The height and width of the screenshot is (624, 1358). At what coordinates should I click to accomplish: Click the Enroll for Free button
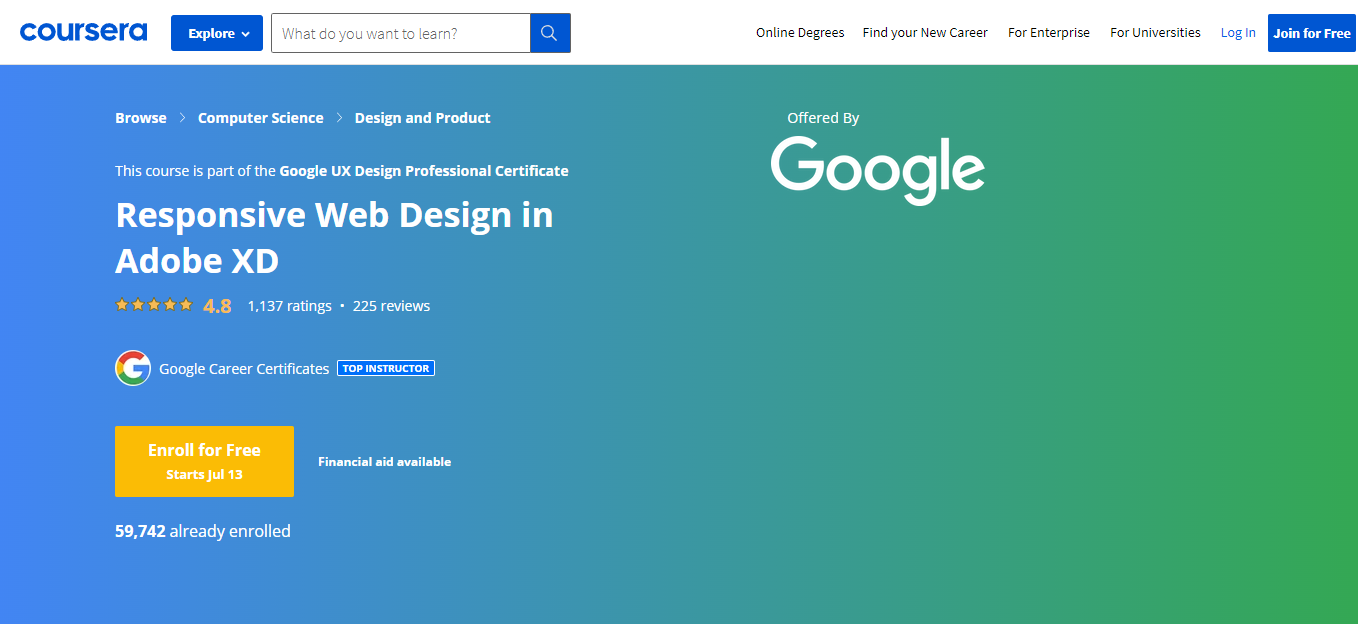204,461
